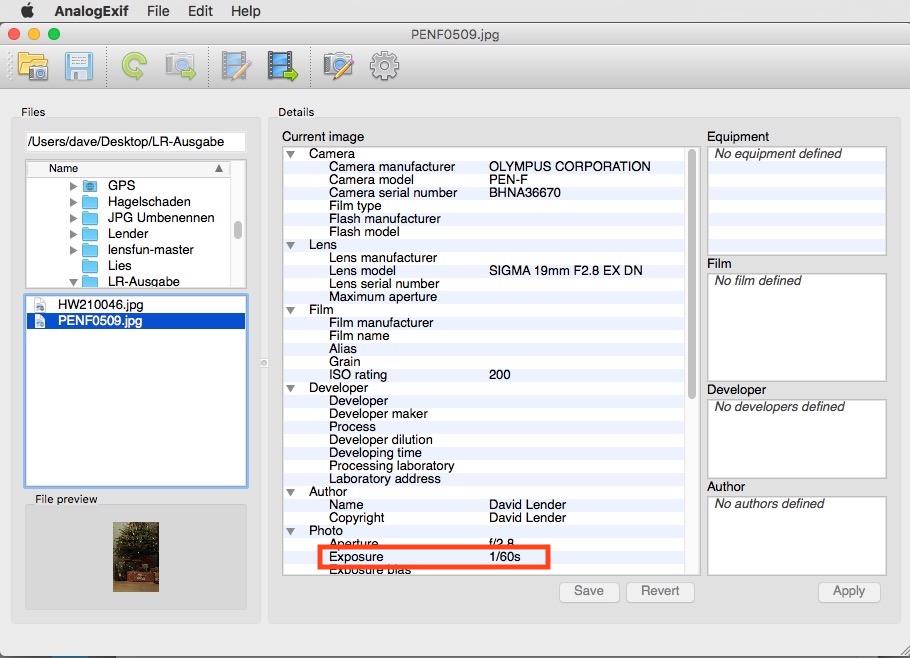Collapse the Camera section in details
The image size is (910, 658).
pyautogui.click(x=291, y=154)
